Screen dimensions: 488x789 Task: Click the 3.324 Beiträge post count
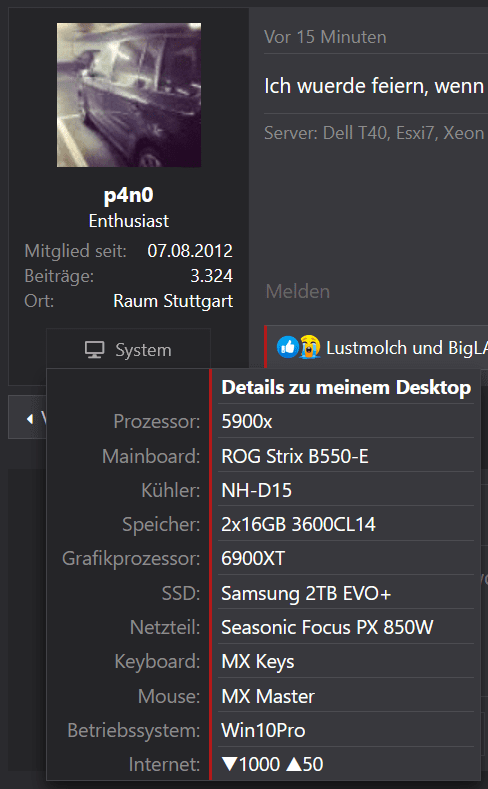pyautogui.click(x=212, y=276)
